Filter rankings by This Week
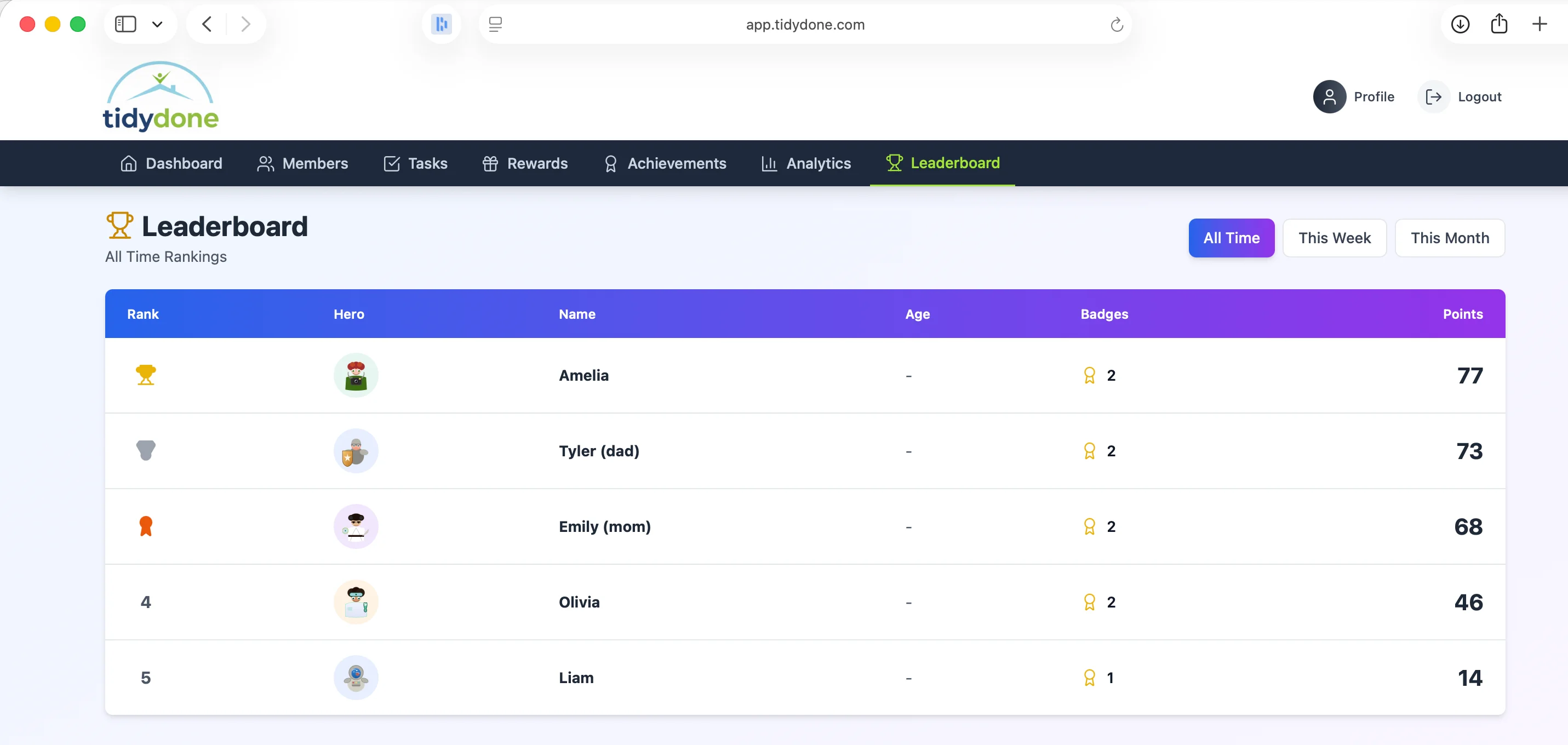Screen dimensions: 1568x745 coord(1334,238)
